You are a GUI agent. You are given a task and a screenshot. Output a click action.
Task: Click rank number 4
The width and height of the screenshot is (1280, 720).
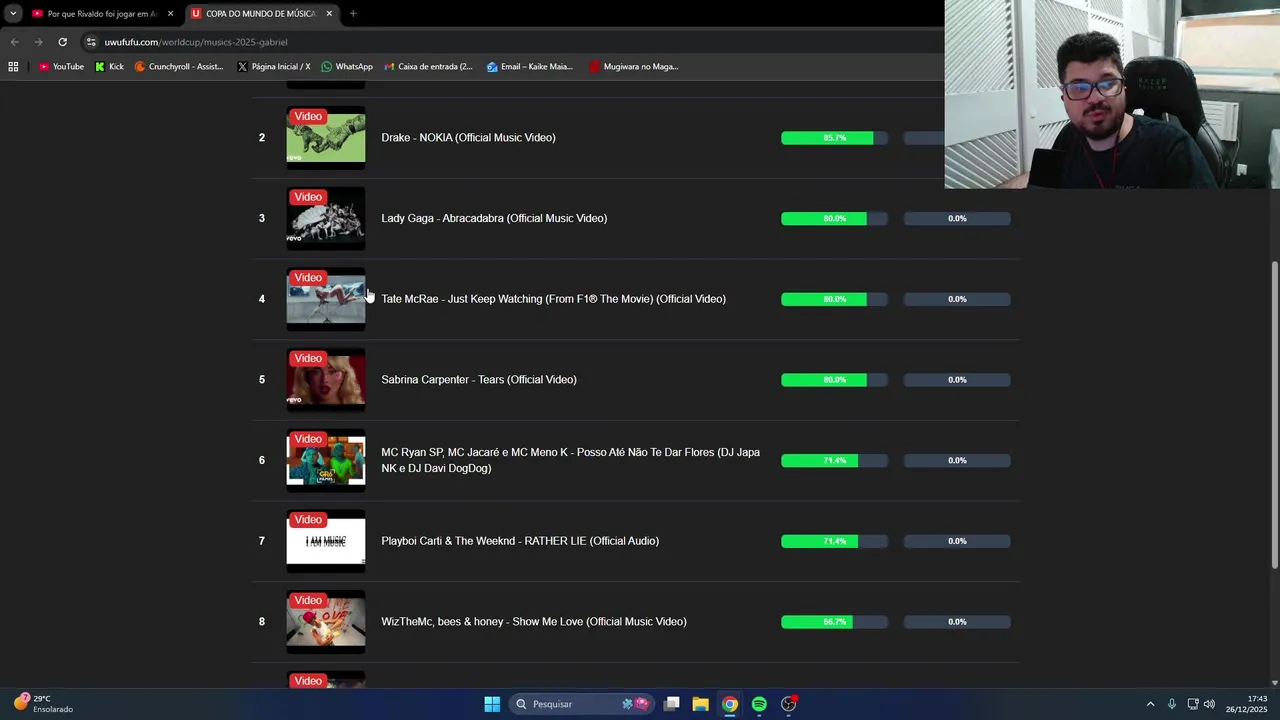click(262, 299)
